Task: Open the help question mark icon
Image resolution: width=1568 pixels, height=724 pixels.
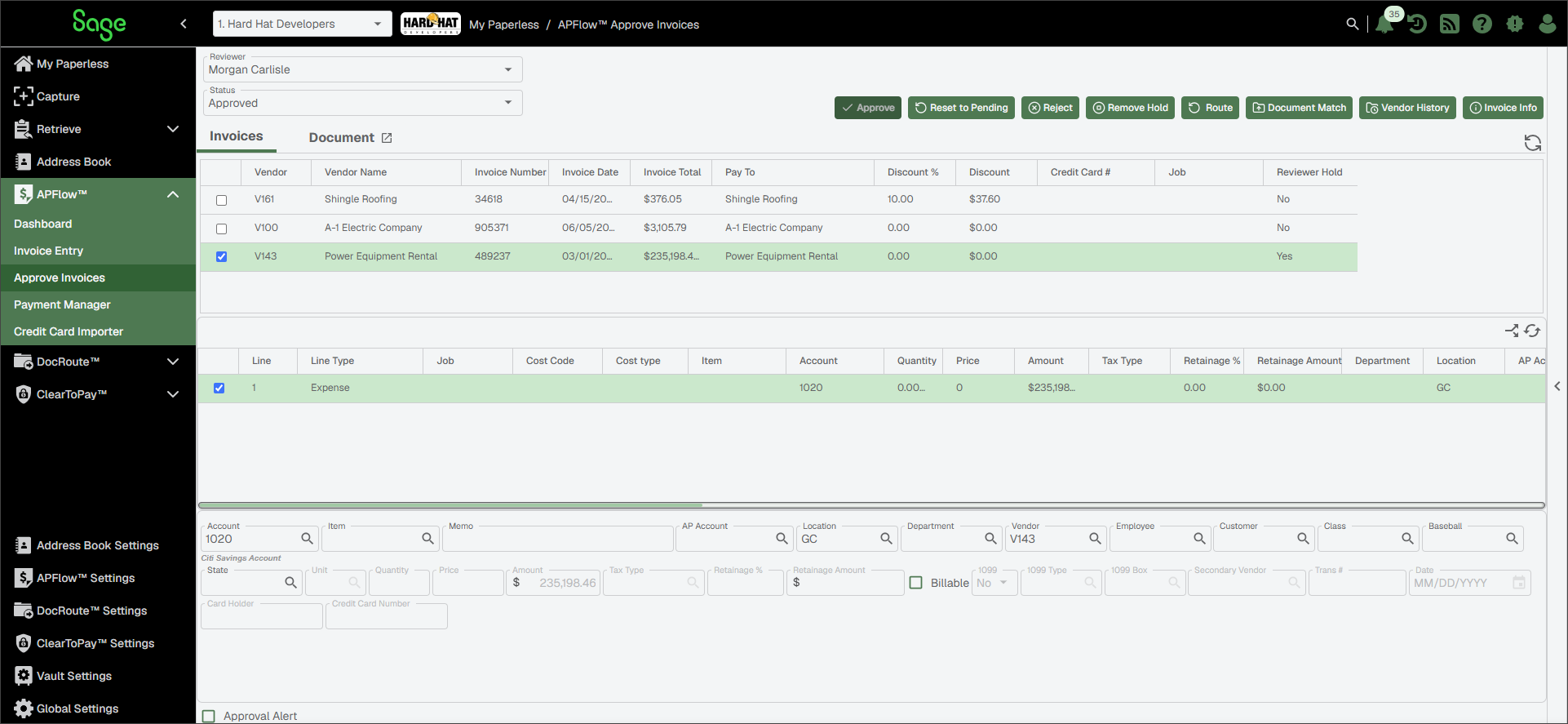Action: coord(1482,24)
